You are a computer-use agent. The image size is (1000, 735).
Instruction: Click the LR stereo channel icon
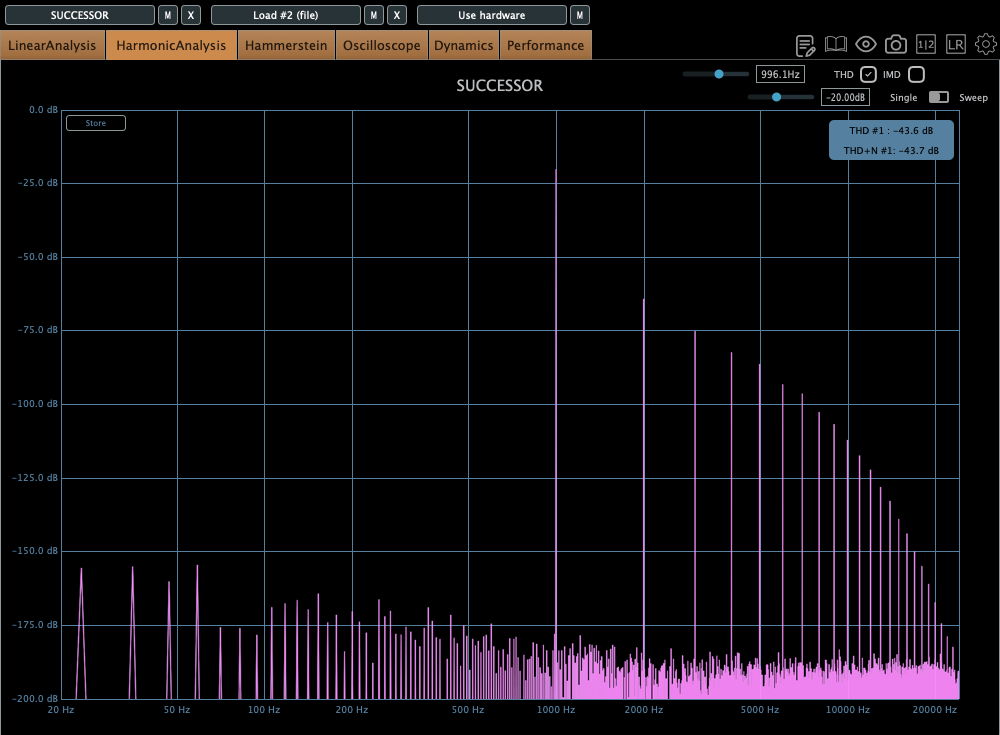956,45
